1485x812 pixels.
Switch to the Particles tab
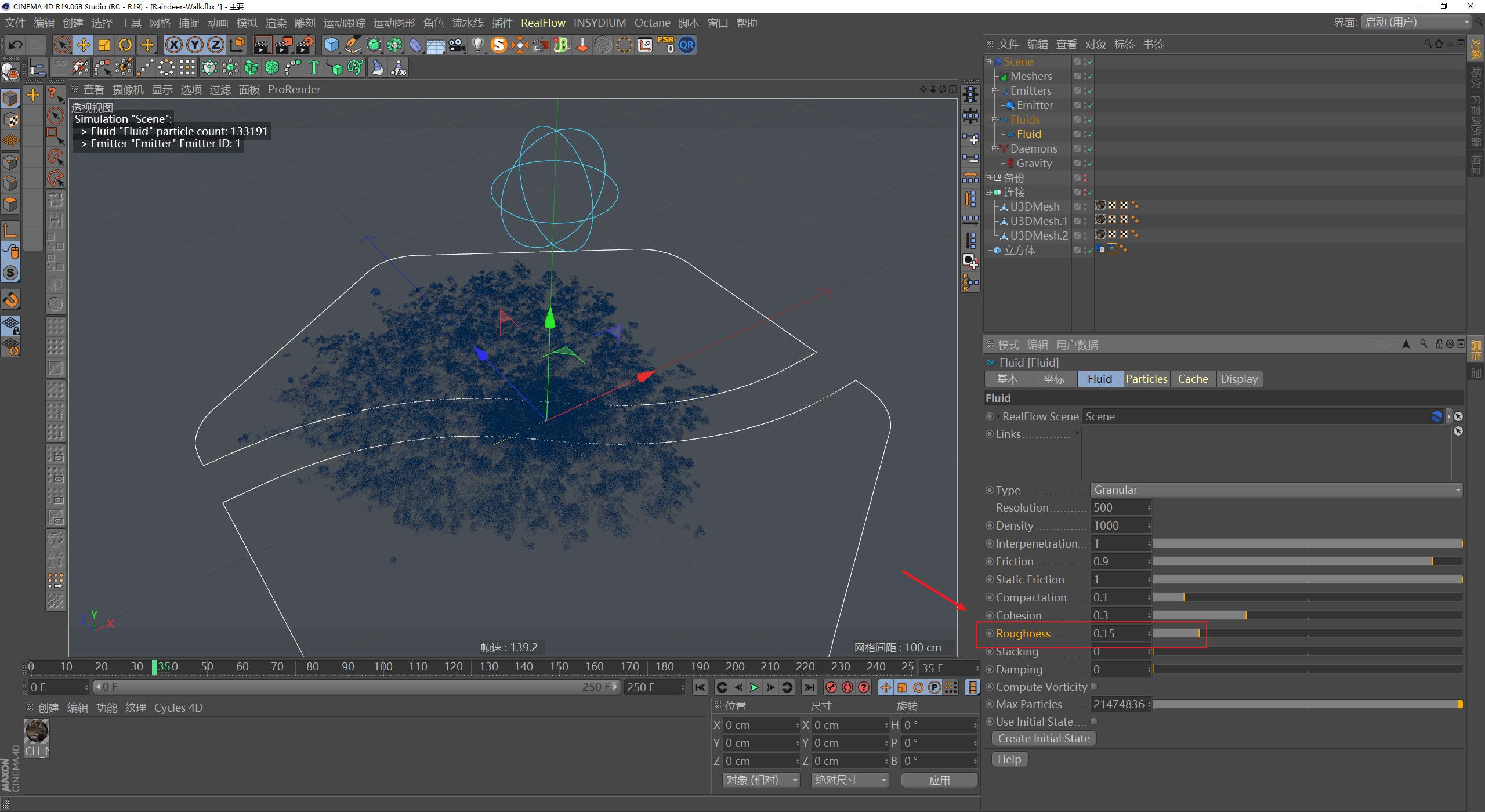[x=1146, y=379]
